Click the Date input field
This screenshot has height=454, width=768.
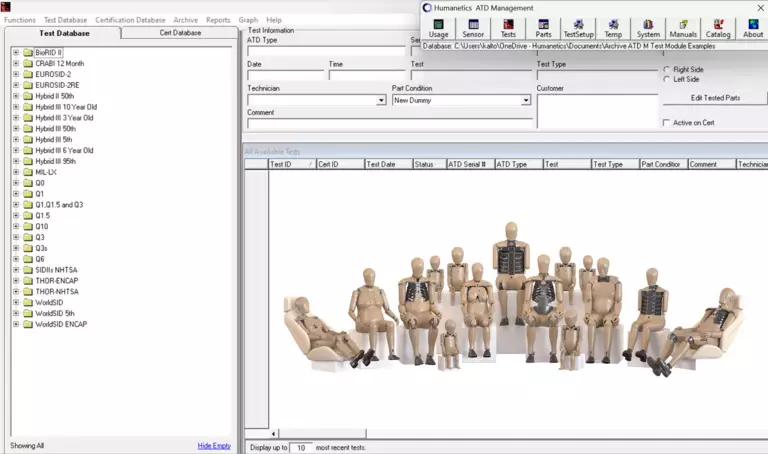(286, 75)
